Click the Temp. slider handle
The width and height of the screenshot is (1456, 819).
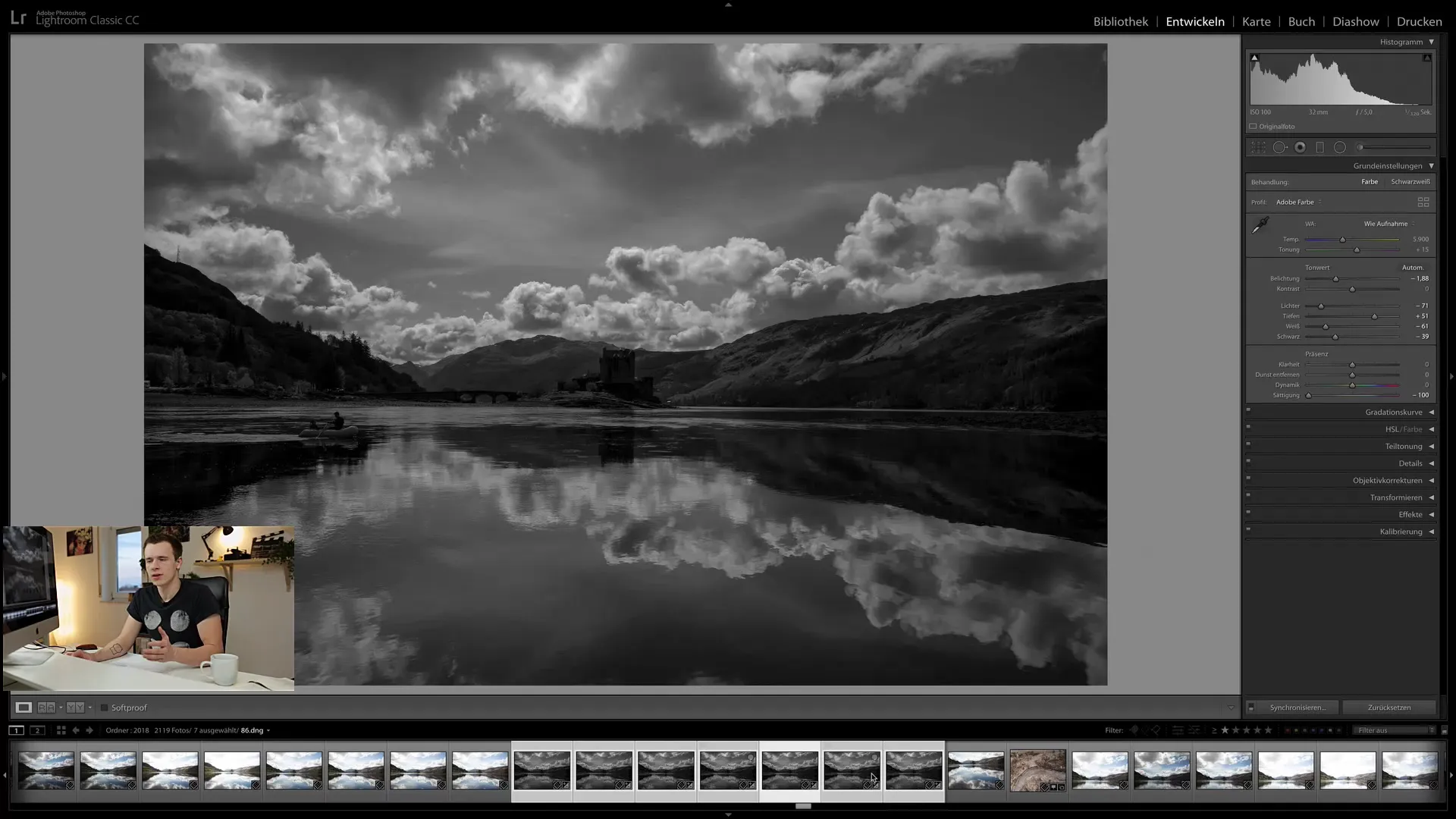click(1342, 240)
